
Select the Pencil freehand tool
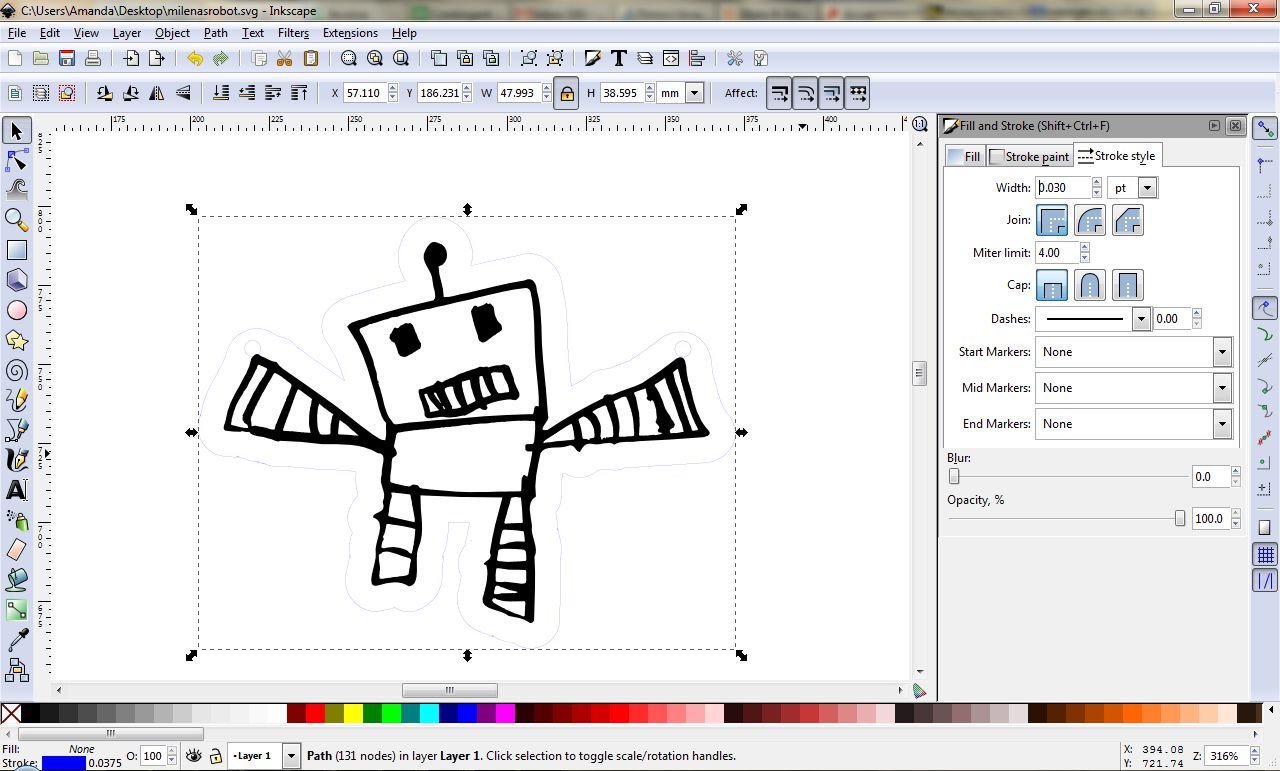16,400
